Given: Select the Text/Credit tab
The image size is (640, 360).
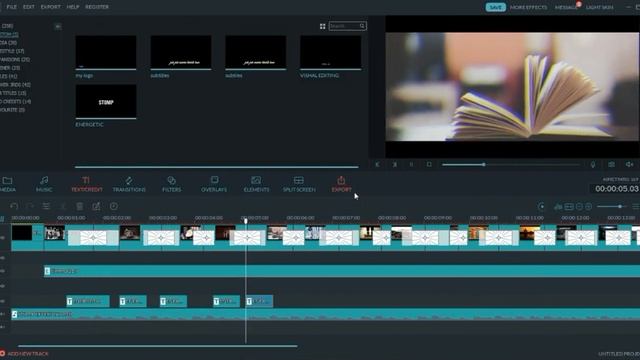Looking at the screenshot, I should [87, 184].
